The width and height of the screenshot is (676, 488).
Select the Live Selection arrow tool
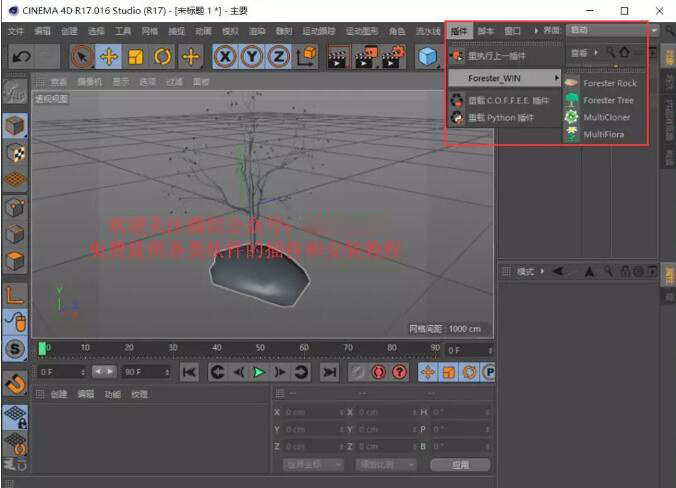tap(82, 56)
